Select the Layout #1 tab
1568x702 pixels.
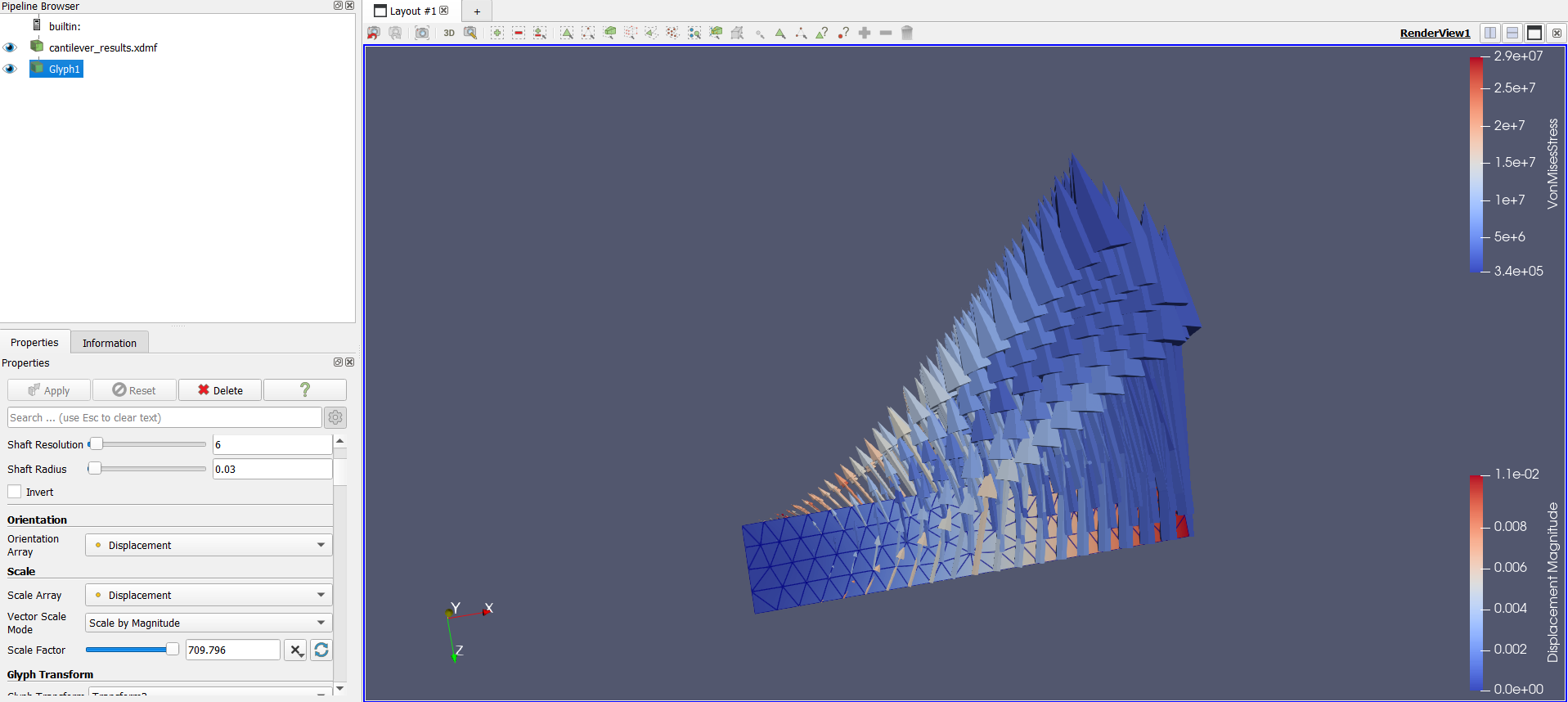point(412,11)
